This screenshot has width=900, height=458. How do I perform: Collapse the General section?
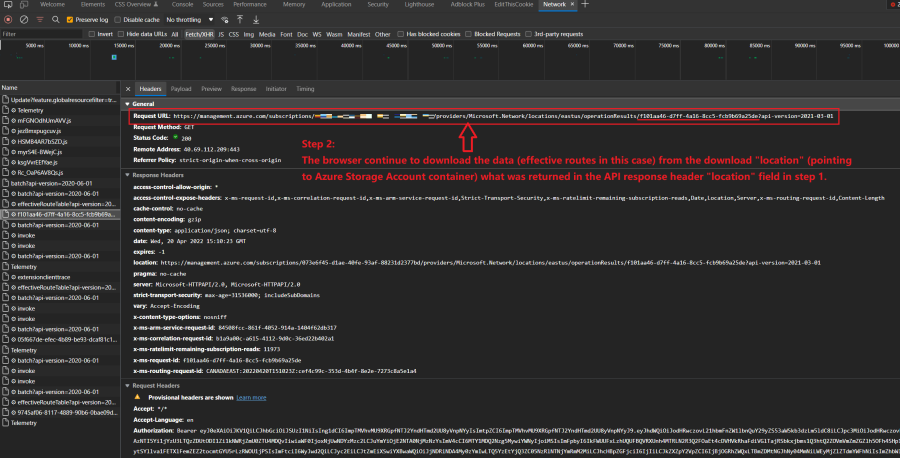[x=127, y=103]
